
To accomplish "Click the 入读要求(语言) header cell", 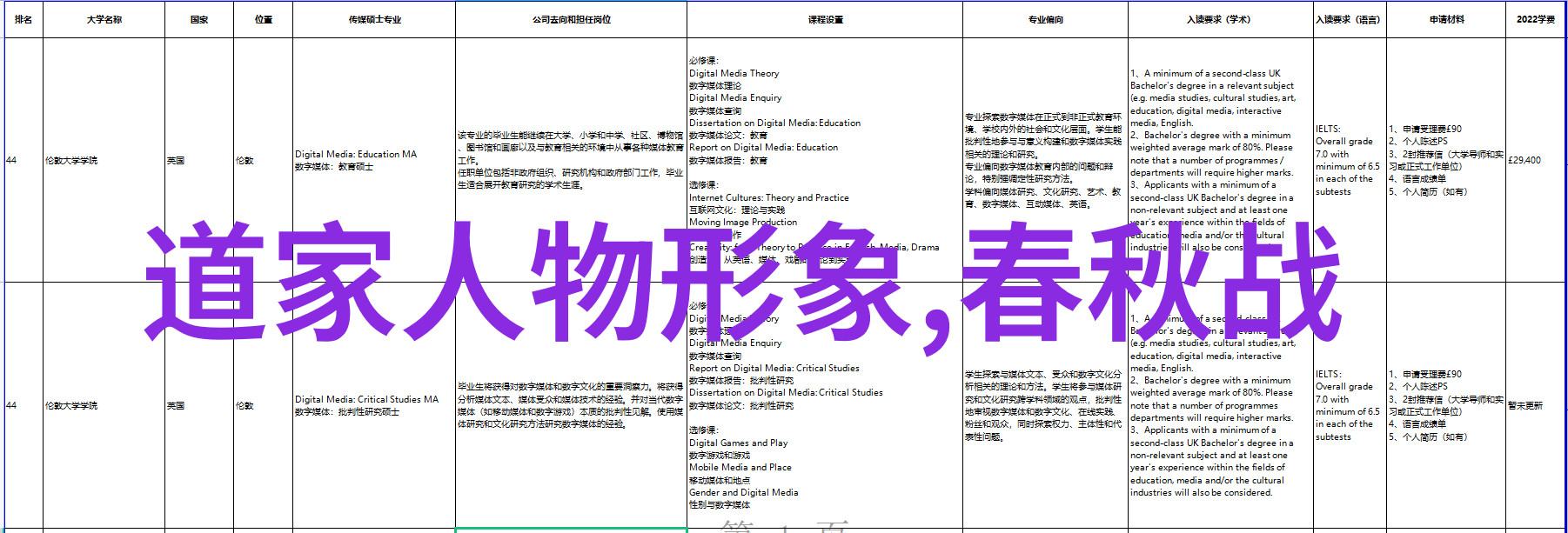I will click(1350, 19).
